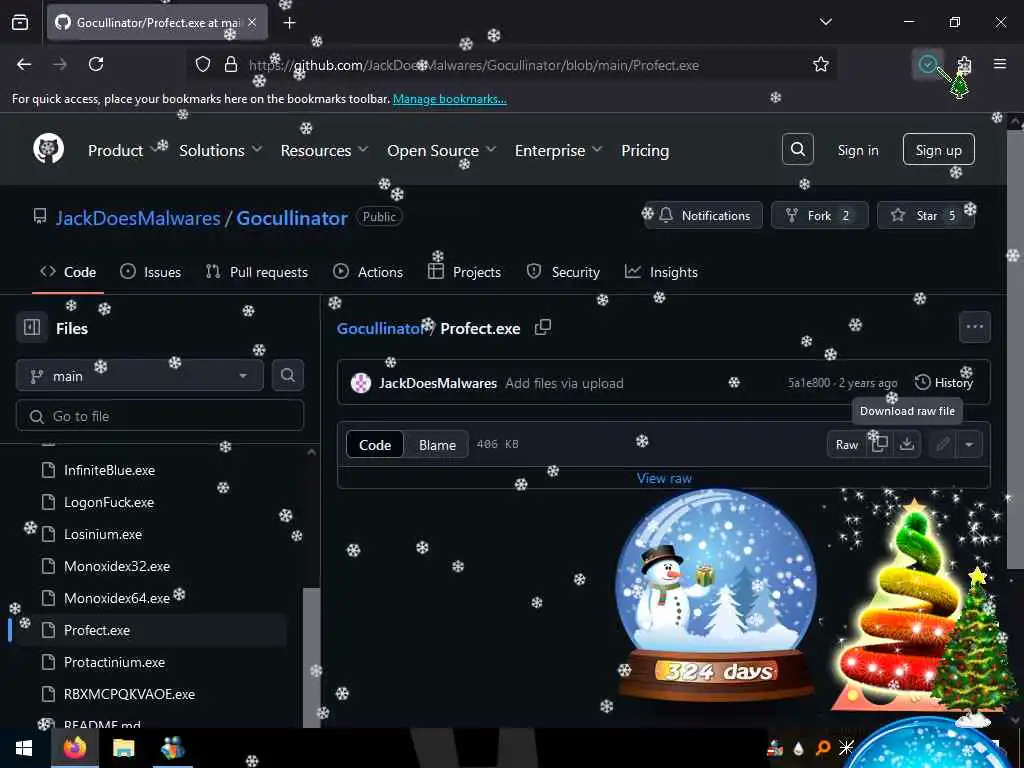Open the GitHub search icon button
The height and width of the screenshot is (768, 1024).
coord(797,150)
